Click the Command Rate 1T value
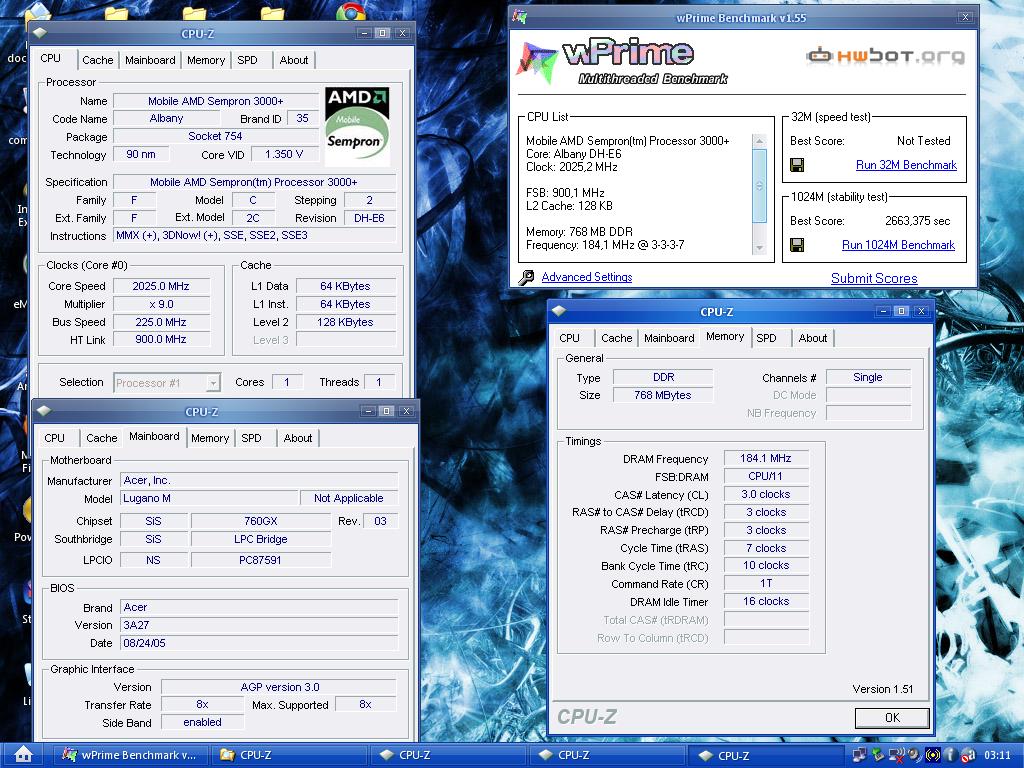1024x768 pixels. [766, 583]
